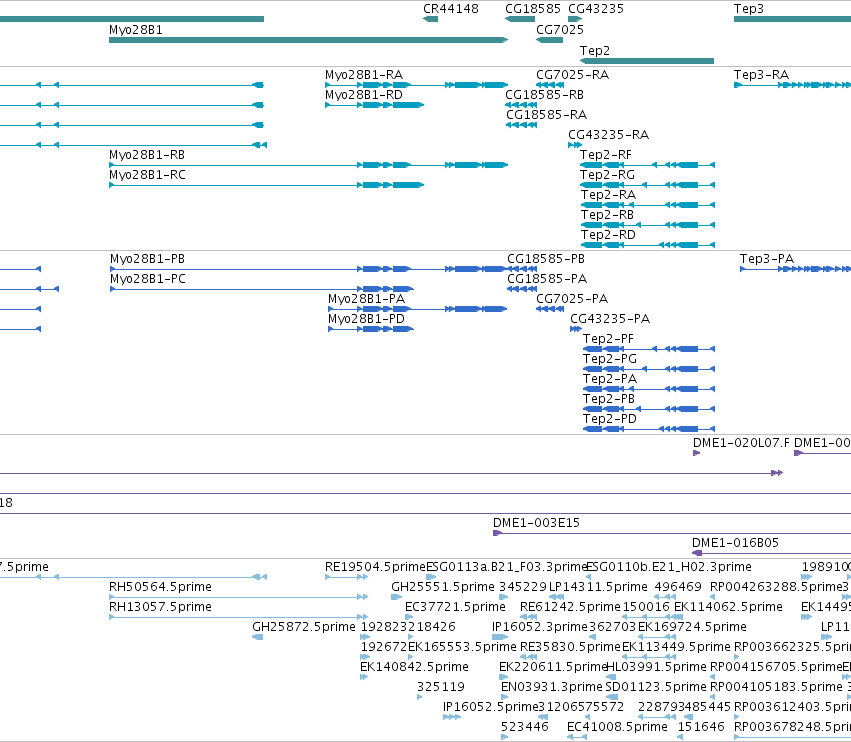This screenshot has height=742, width=851.
Task: Open transcript Tep2-RF
Action: click(647, 165)
